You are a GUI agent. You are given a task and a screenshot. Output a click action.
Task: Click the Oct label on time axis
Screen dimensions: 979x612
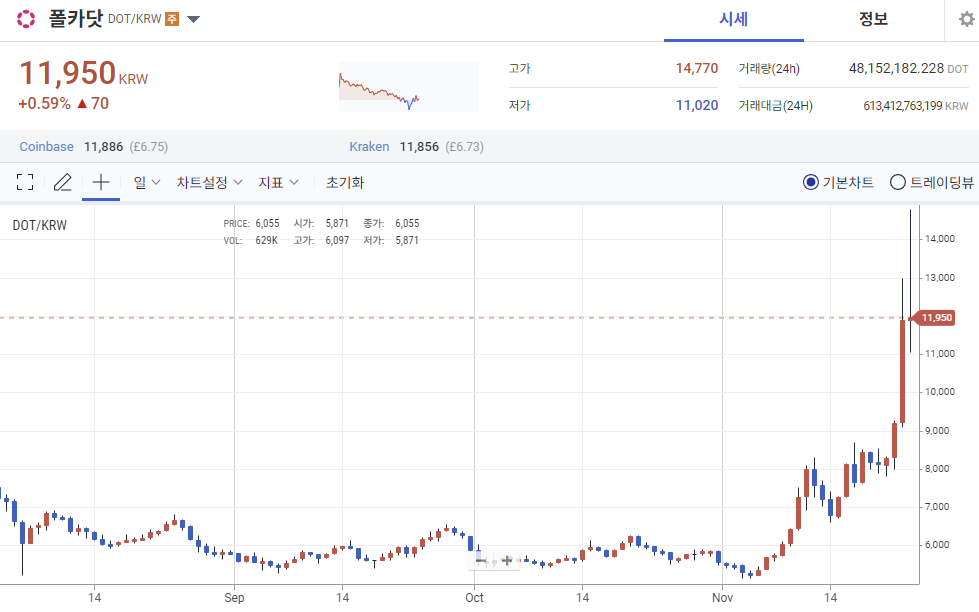click(x=474, y=598)
